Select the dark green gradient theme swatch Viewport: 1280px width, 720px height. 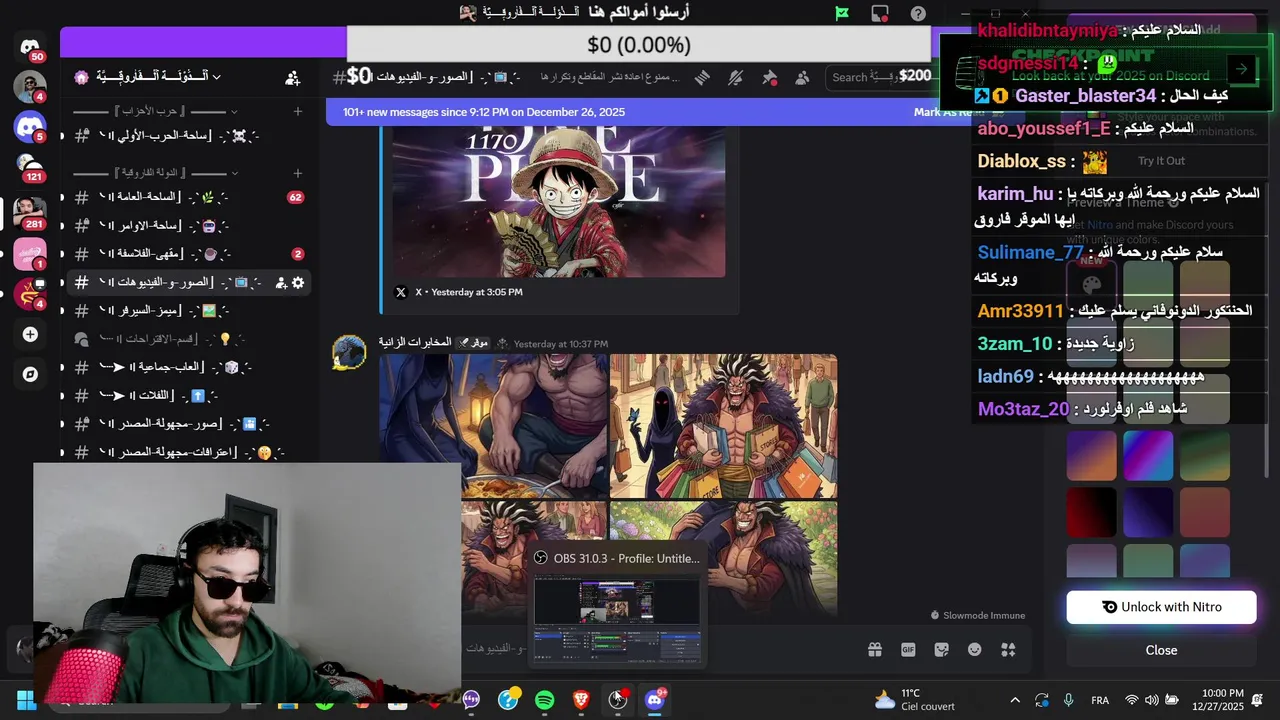coord(1205,455)
